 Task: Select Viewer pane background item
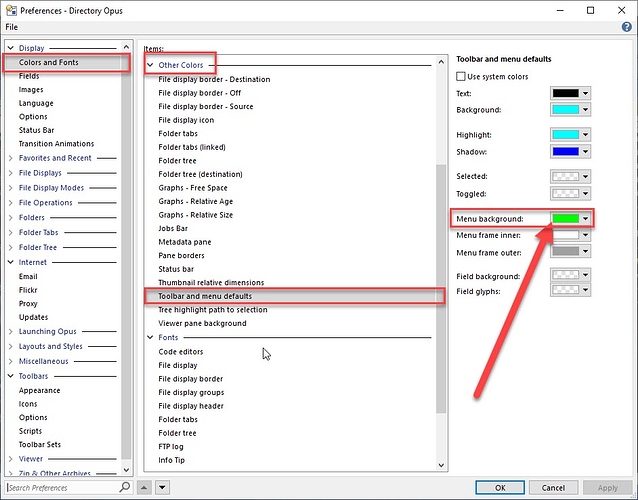(x=202, y=323)
